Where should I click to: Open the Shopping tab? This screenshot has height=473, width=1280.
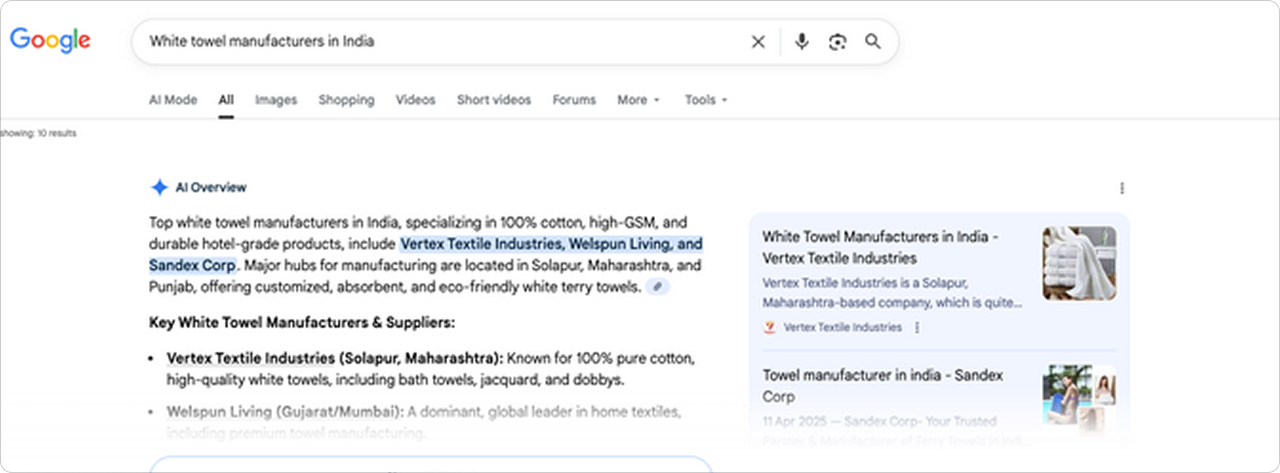[346, 100]
